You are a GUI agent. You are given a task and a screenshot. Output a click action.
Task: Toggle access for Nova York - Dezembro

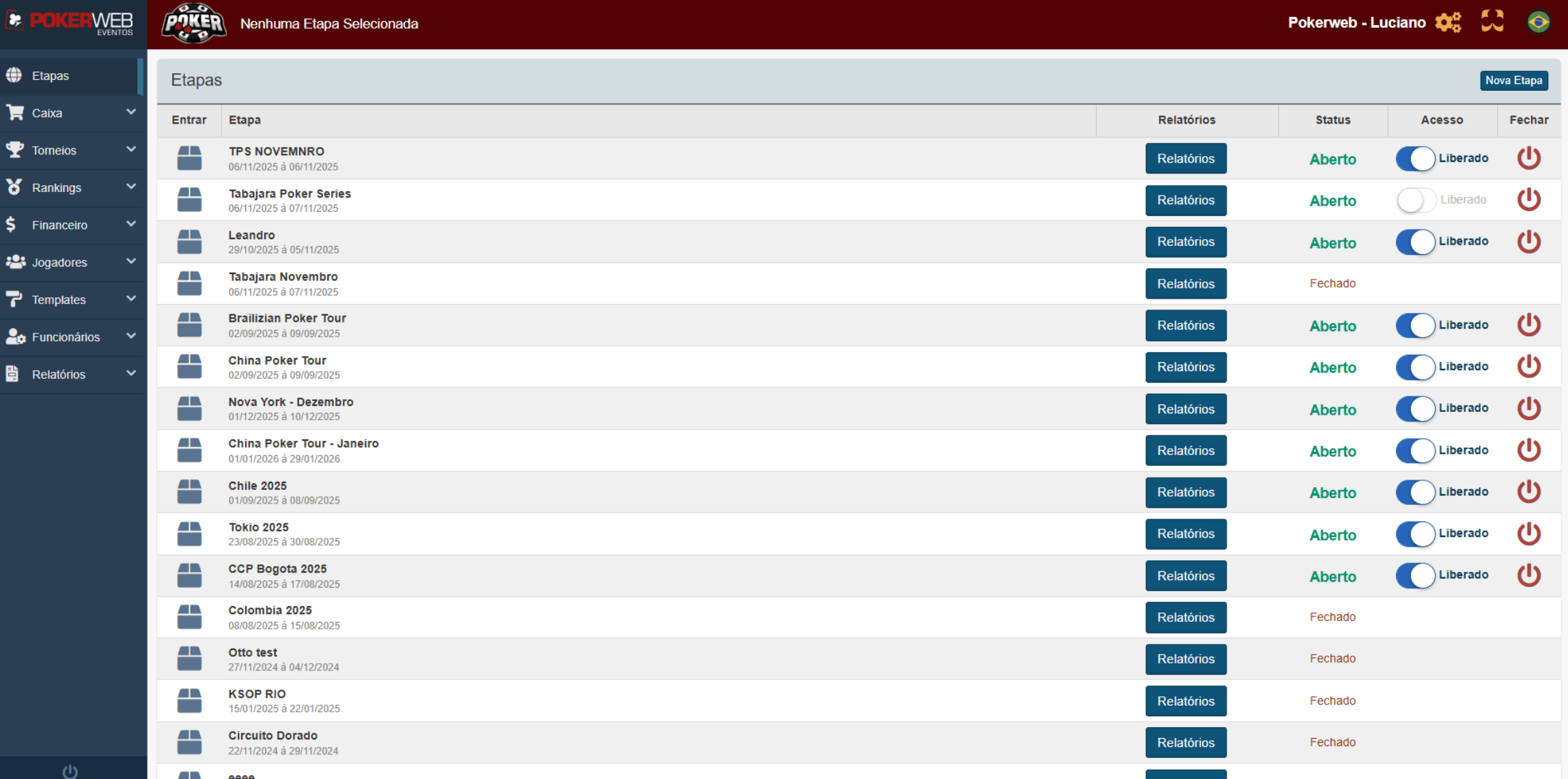click(x=1415, y=409)
